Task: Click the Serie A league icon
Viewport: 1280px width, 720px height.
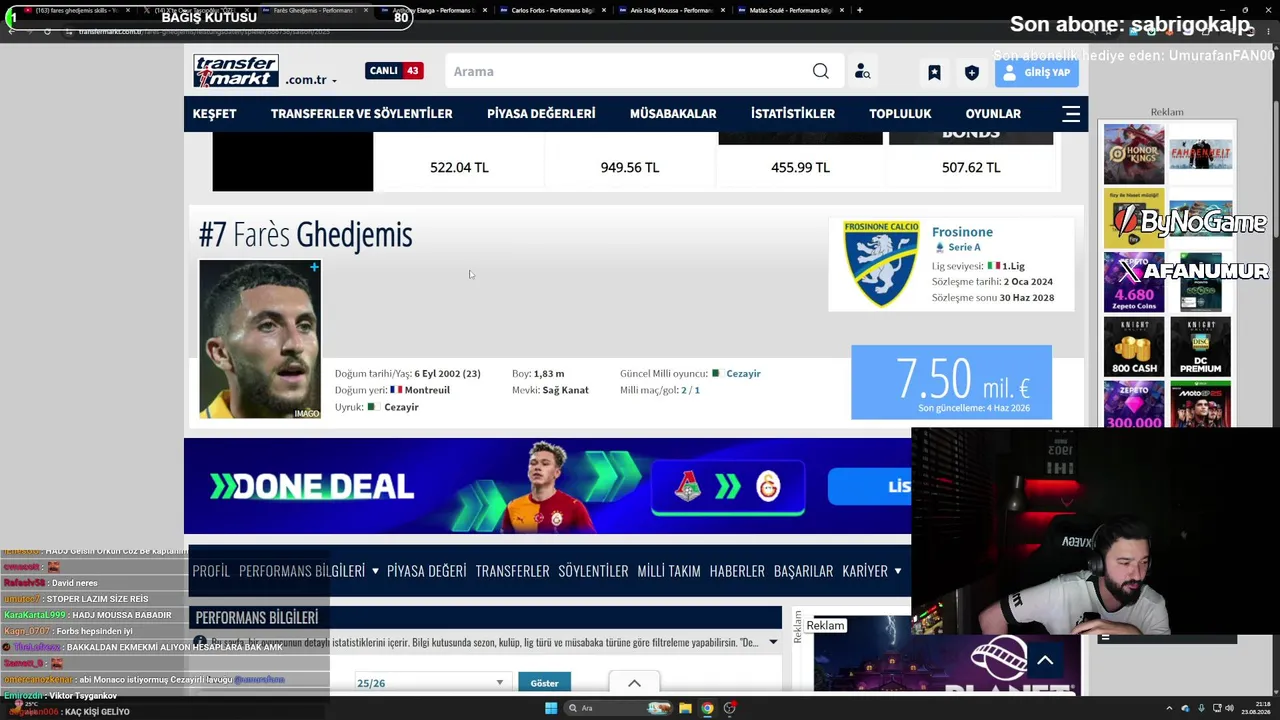Action: [939, 248]
